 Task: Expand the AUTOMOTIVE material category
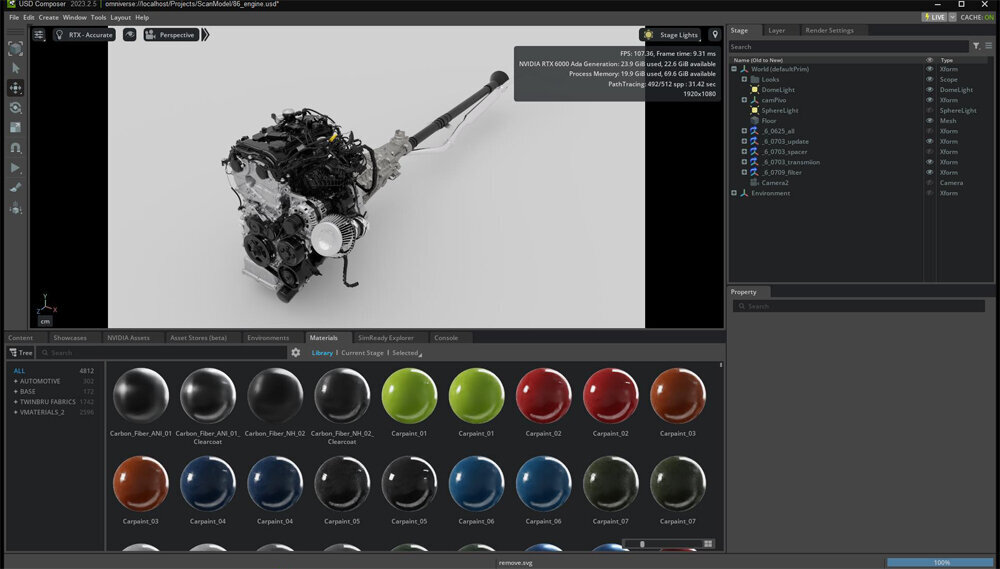coord(15,381)
